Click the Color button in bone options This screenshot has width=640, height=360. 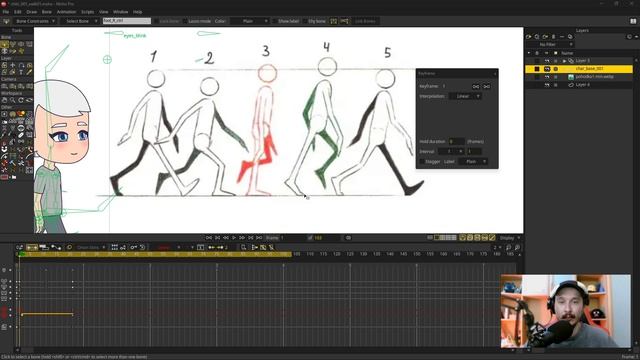(x=220, y=21)
